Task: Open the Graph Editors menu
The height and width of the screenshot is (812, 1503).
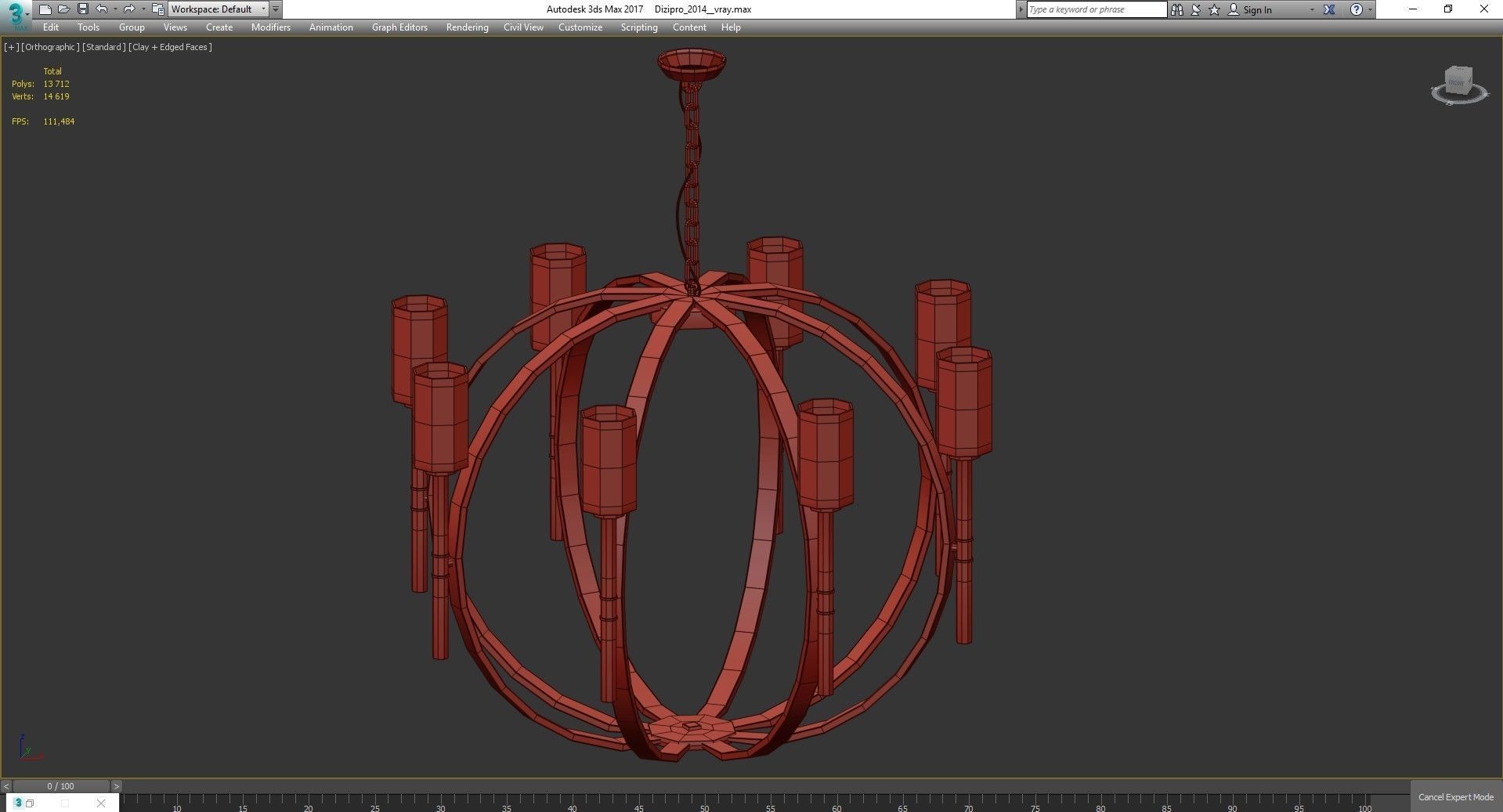Action: coord(399,27)
